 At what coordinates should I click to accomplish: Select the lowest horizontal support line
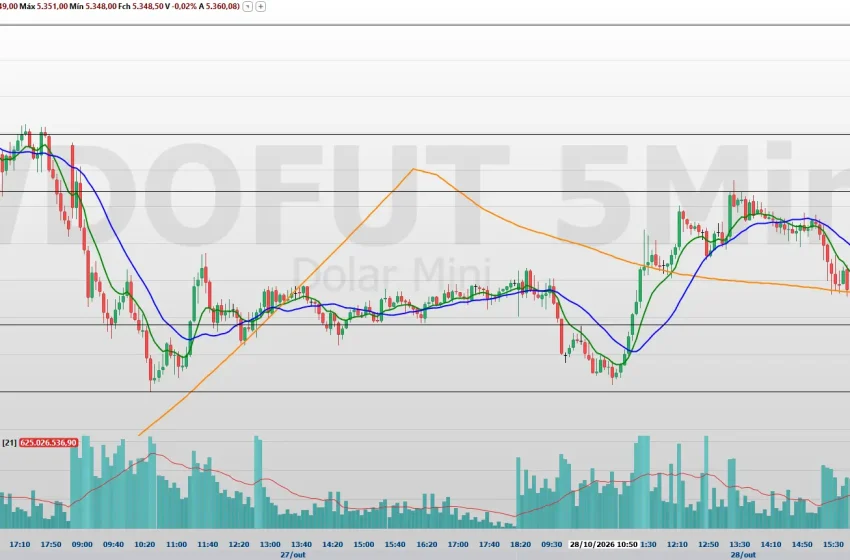tap(425, 391)
